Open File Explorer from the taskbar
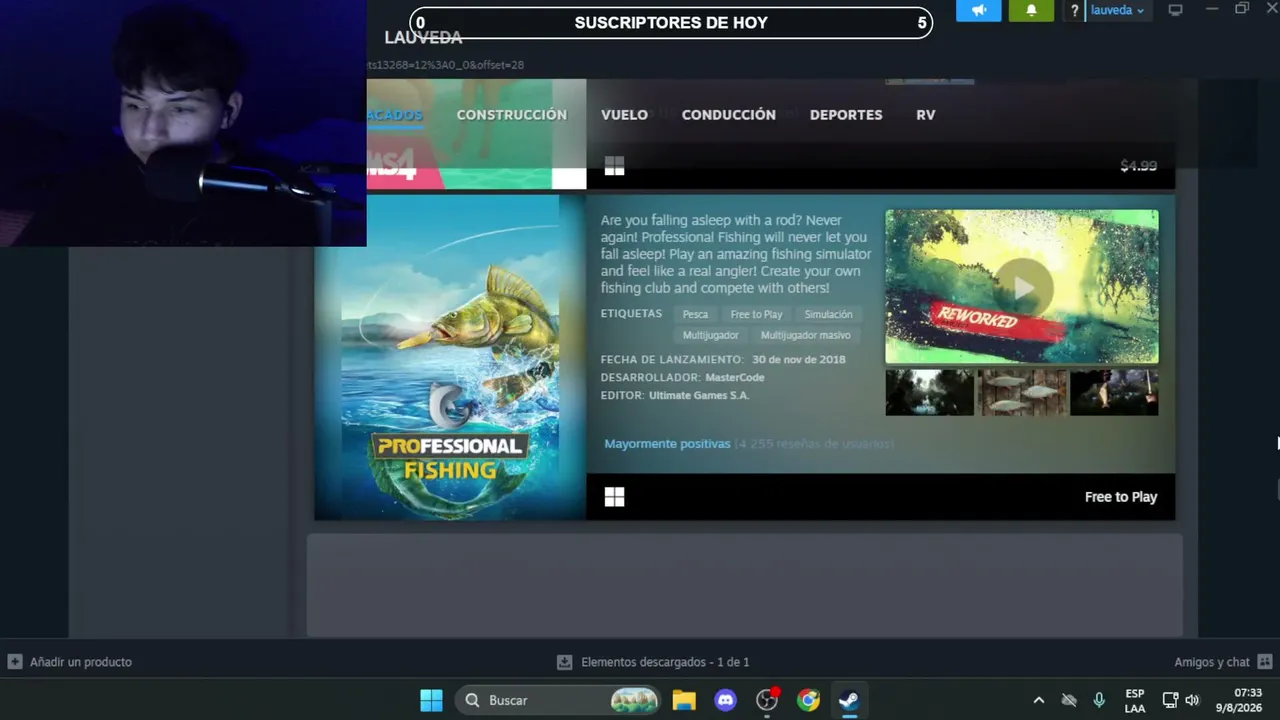The image size is (1280, 720). click(x=684, y=700)
